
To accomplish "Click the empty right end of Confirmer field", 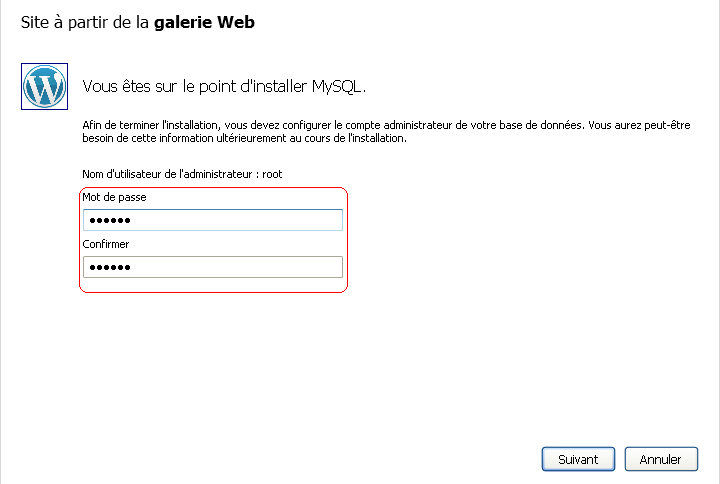I will pyautogui.click(x=320, y=267).
